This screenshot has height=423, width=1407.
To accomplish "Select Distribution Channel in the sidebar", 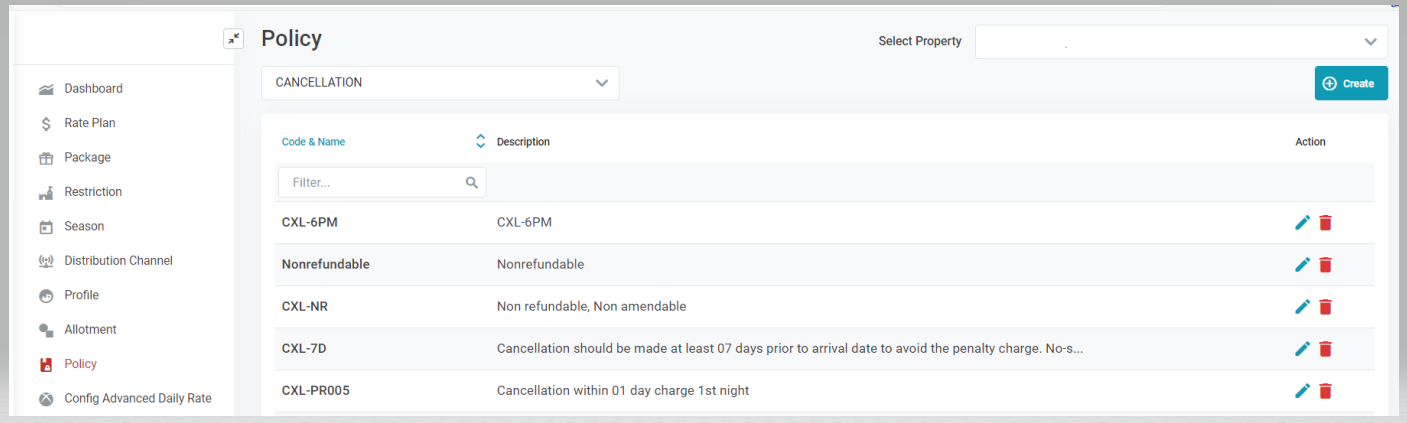I will [118, 261].
